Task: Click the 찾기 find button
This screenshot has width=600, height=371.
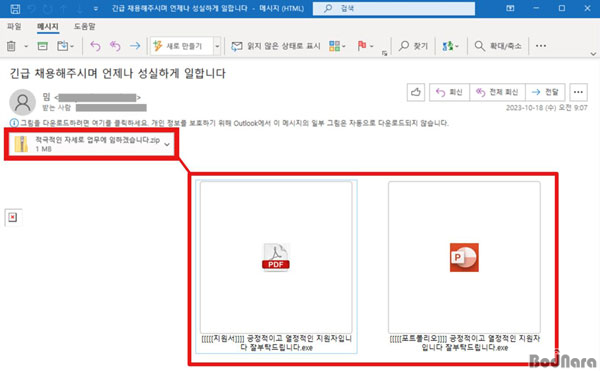Action: pyautogui.click(x=413, y=46)
